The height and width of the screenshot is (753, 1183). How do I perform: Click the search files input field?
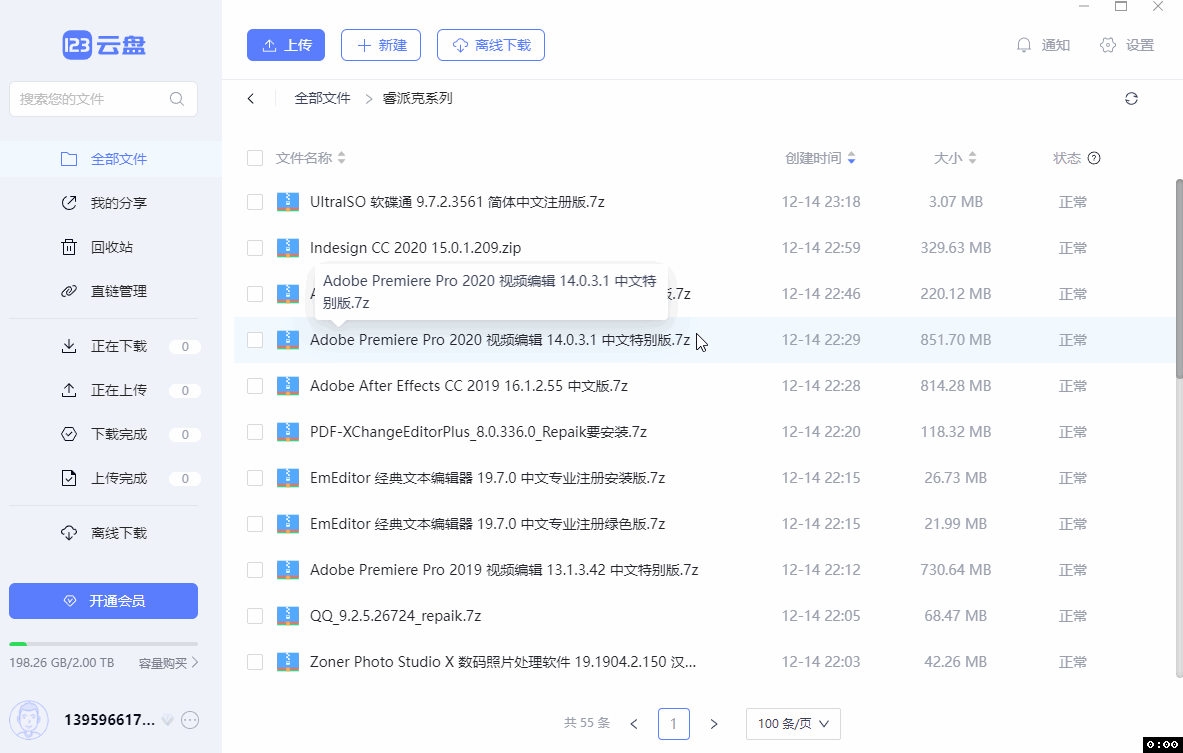(103, 99)
